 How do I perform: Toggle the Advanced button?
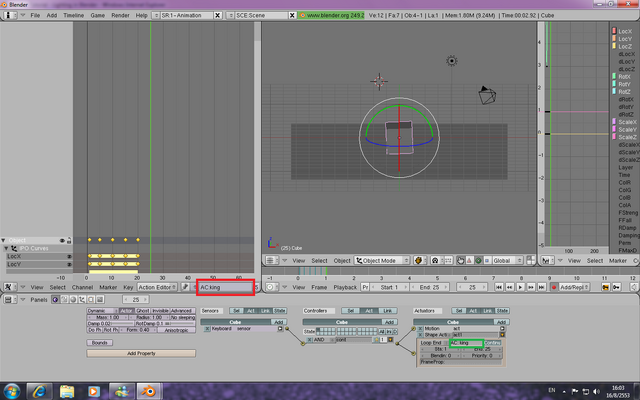point(183,311)
